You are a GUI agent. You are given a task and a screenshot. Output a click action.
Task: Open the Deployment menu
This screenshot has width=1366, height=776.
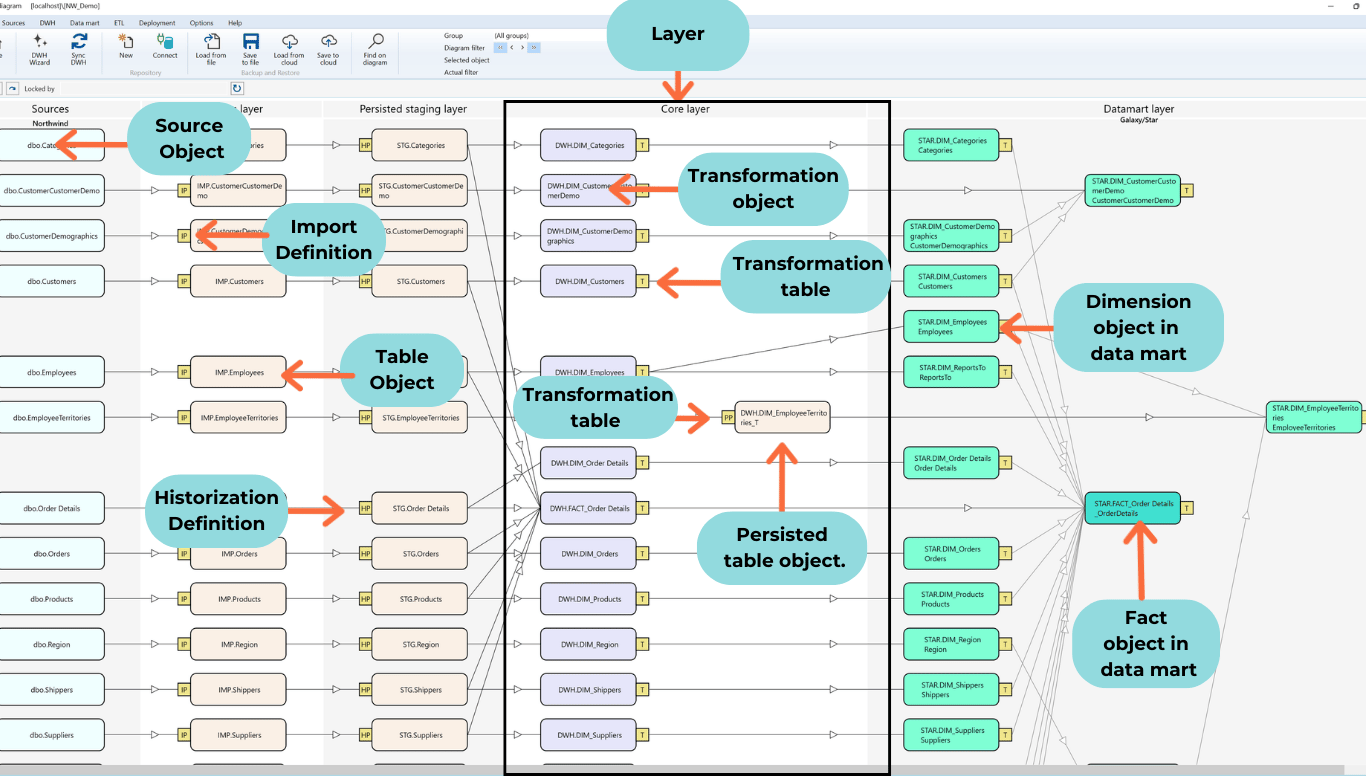157,22
